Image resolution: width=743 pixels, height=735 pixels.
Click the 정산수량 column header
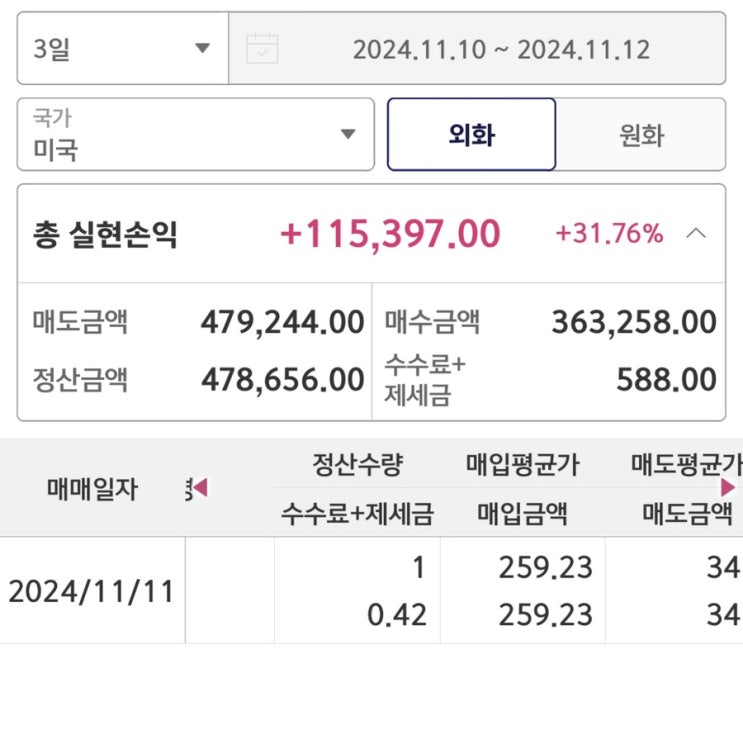click(357, 464)
